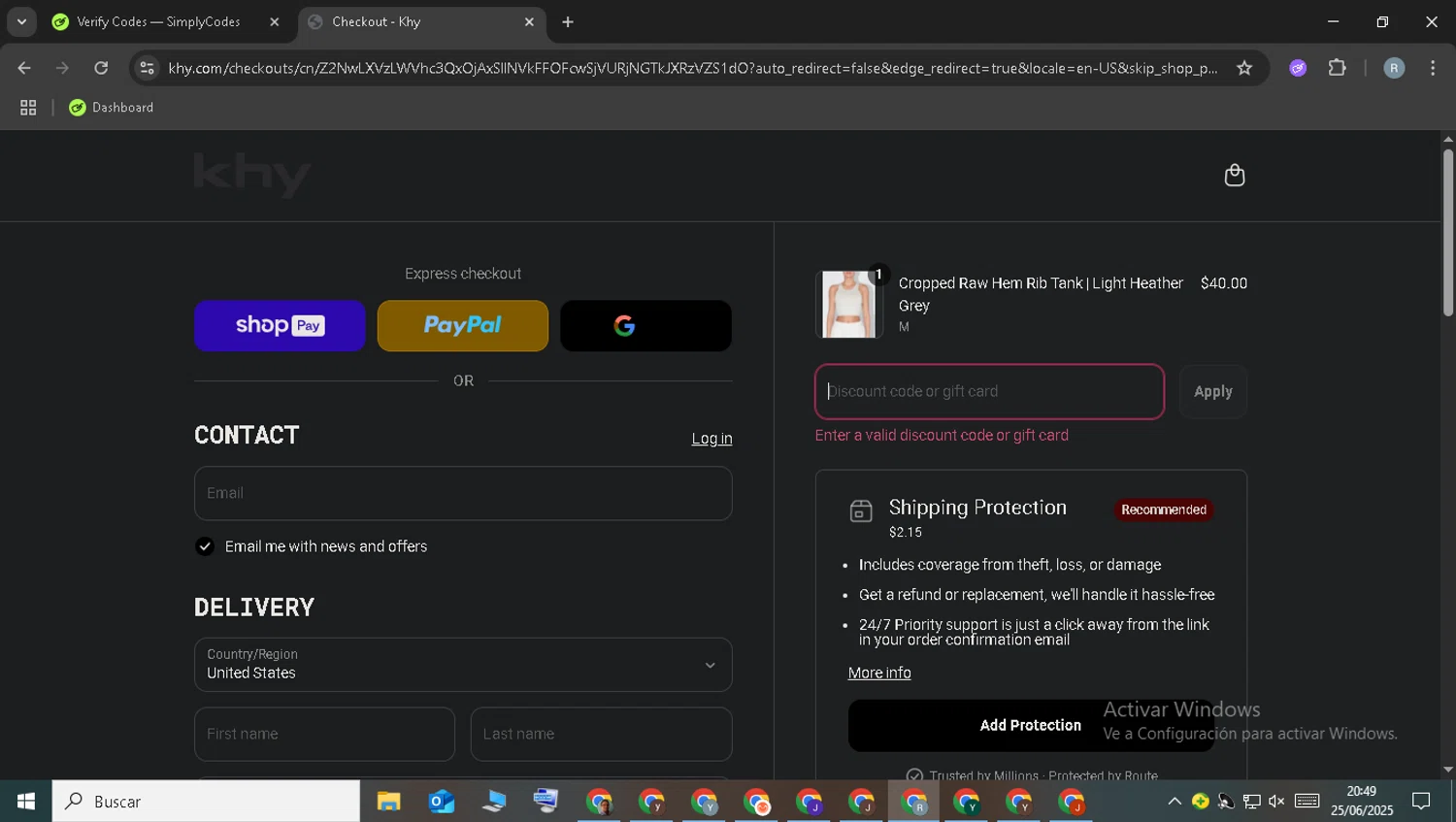
Task: Click 'Enter a valid discount code' error text
Action: pos(942,436)
